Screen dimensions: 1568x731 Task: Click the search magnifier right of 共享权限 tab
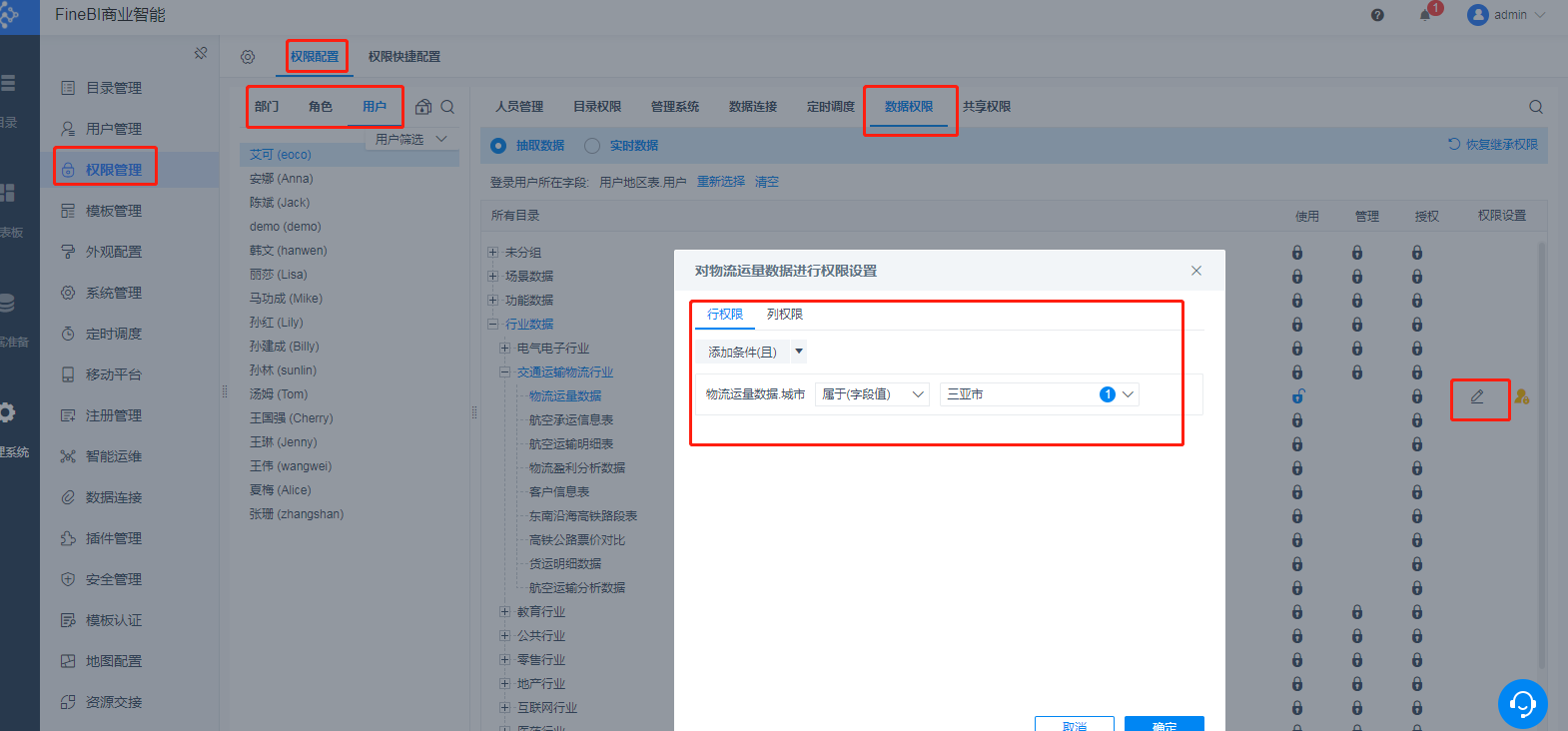1536,107
